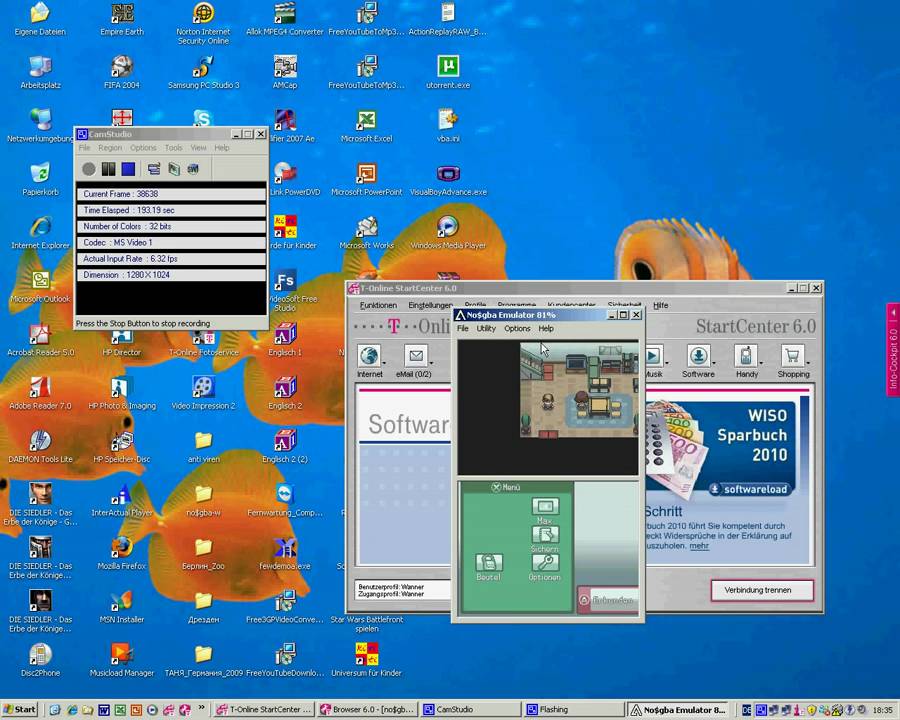Click the system tray clock showing 18:35
The width and height of the screenshot is (900, 720).
pyautogui.click(x=882, y=710)
